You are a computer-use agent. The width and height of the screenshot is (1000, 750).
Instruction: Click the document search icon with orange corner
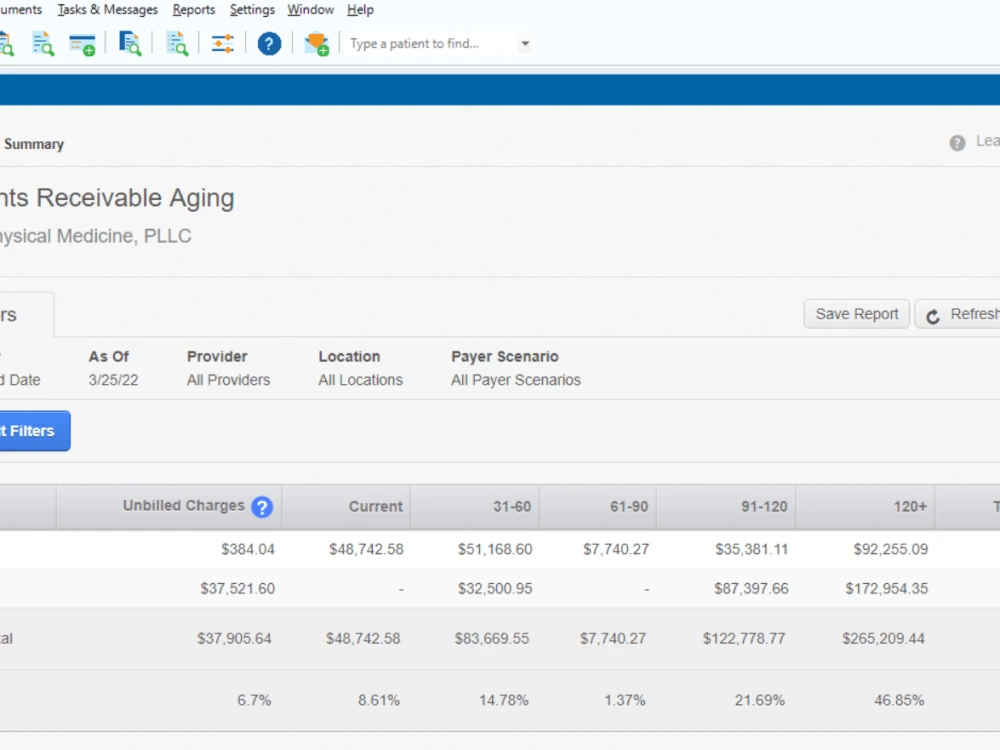(x=43, y=43)
